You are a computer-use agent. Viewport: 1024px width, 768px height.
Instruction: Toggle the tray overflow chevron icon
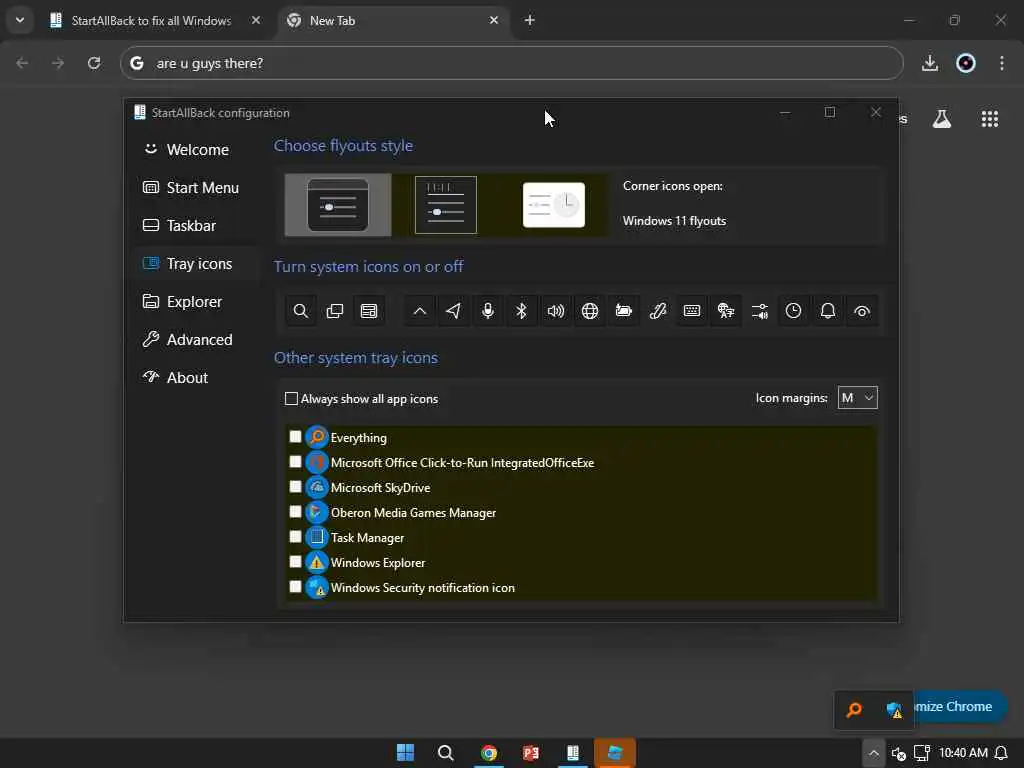pyautogui.click(x=420, y=311)
